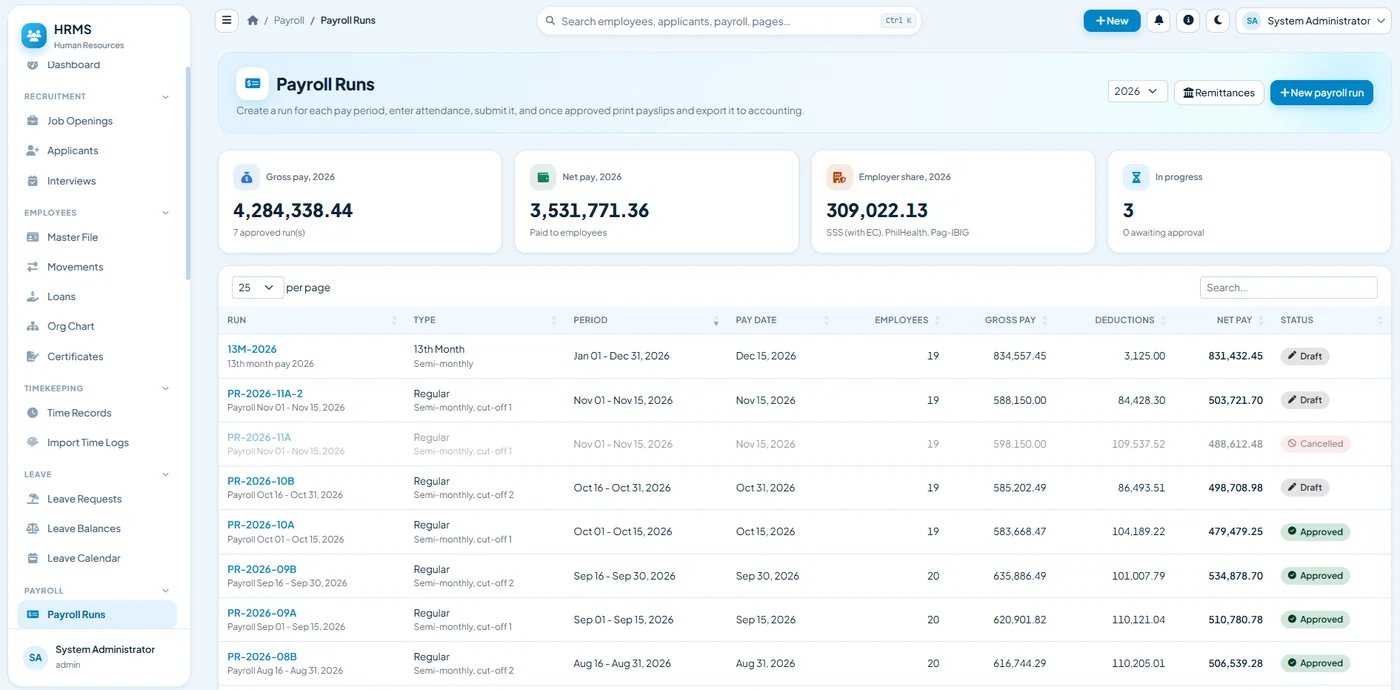Click Cancelled status badge on PR-2026-11A
Image resolution: width=1400 pixels, height=690 pixels.
1315,444
